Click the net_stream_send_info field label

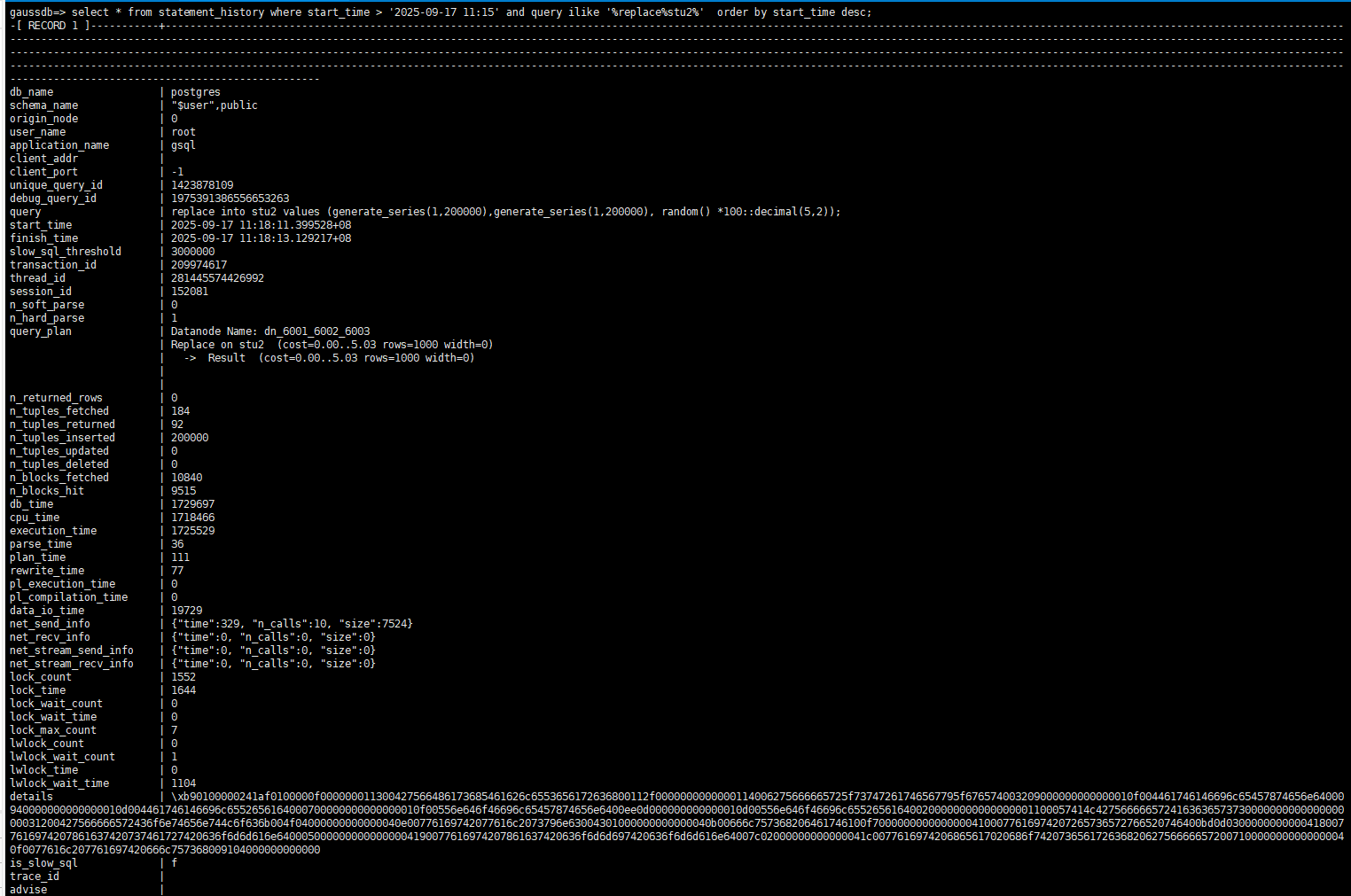tap(72, 651)
